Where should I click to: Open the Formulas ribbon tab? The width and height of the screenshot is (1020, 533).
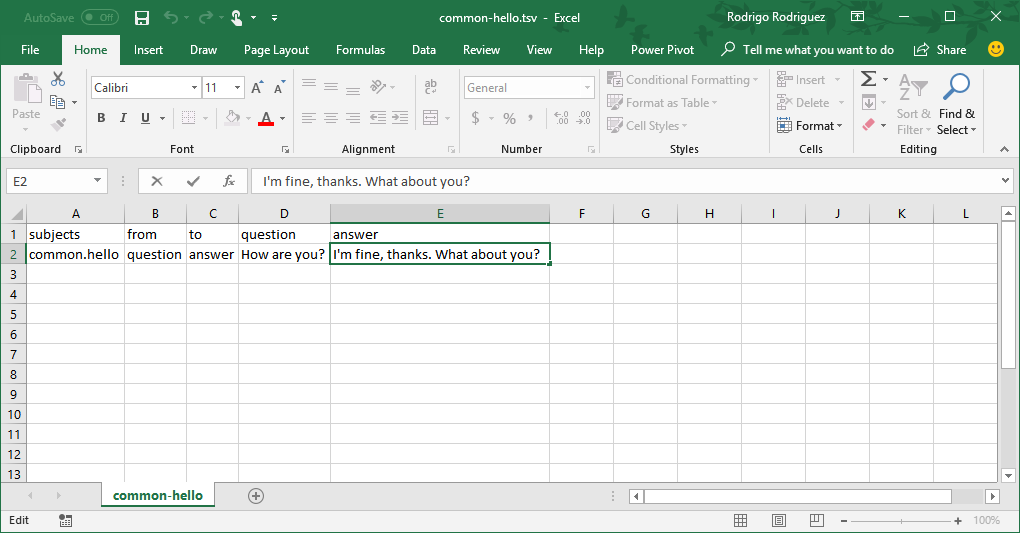[360, 50]
